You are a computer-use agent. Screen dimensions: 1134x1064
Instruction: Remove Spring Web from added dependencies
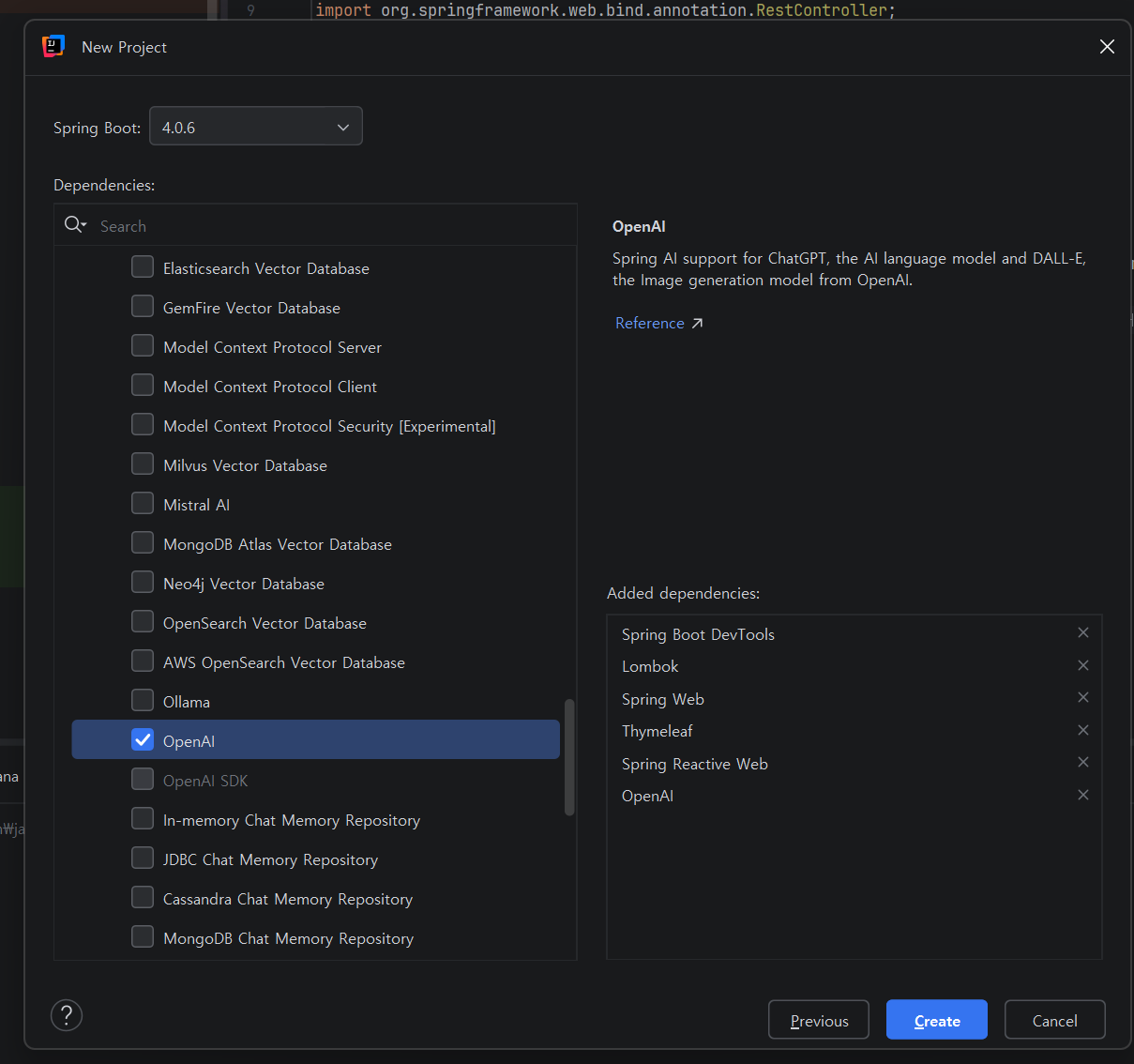coord(1083,697)
